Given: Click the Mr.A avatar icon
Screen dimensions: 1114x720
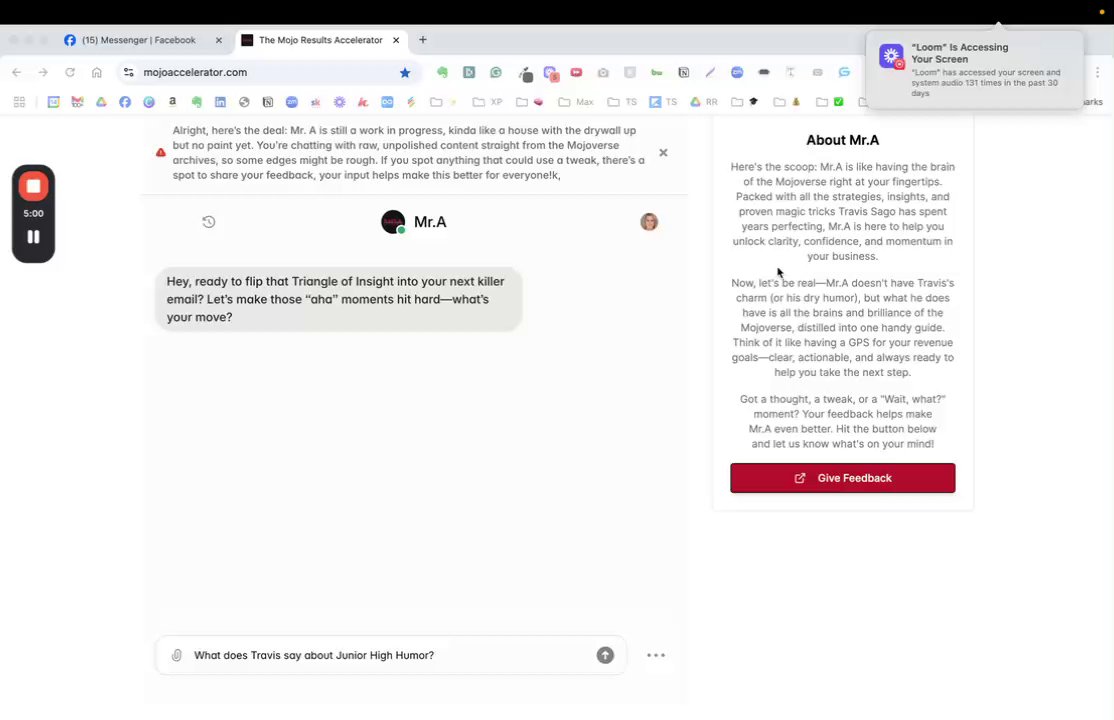Looking at the screenshot, I should click(x=393, y=222).
